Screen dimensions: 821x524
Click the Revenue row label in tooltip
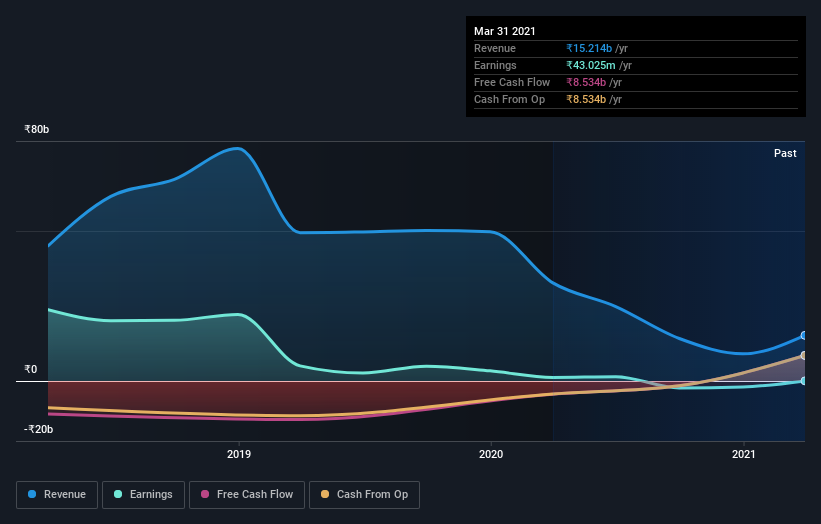(495, 48)
